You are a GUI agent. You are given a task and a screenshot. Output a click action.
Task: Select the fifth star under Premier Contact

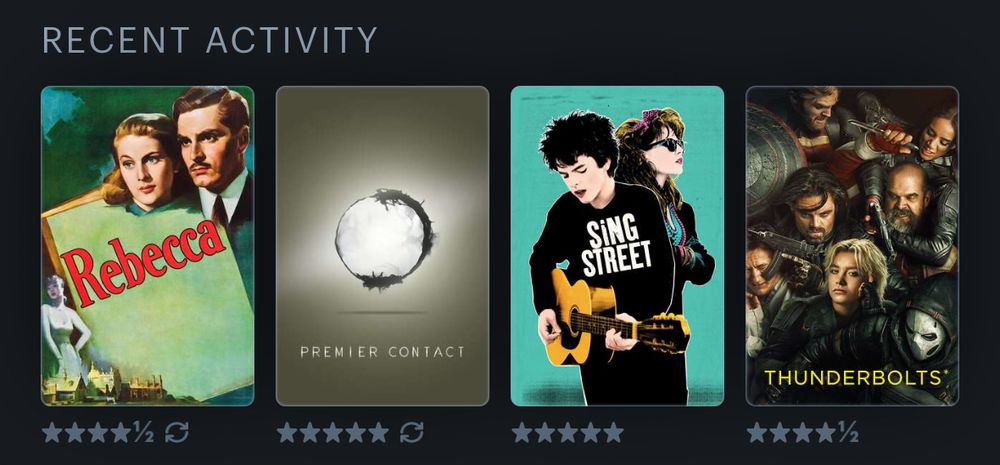379,432
